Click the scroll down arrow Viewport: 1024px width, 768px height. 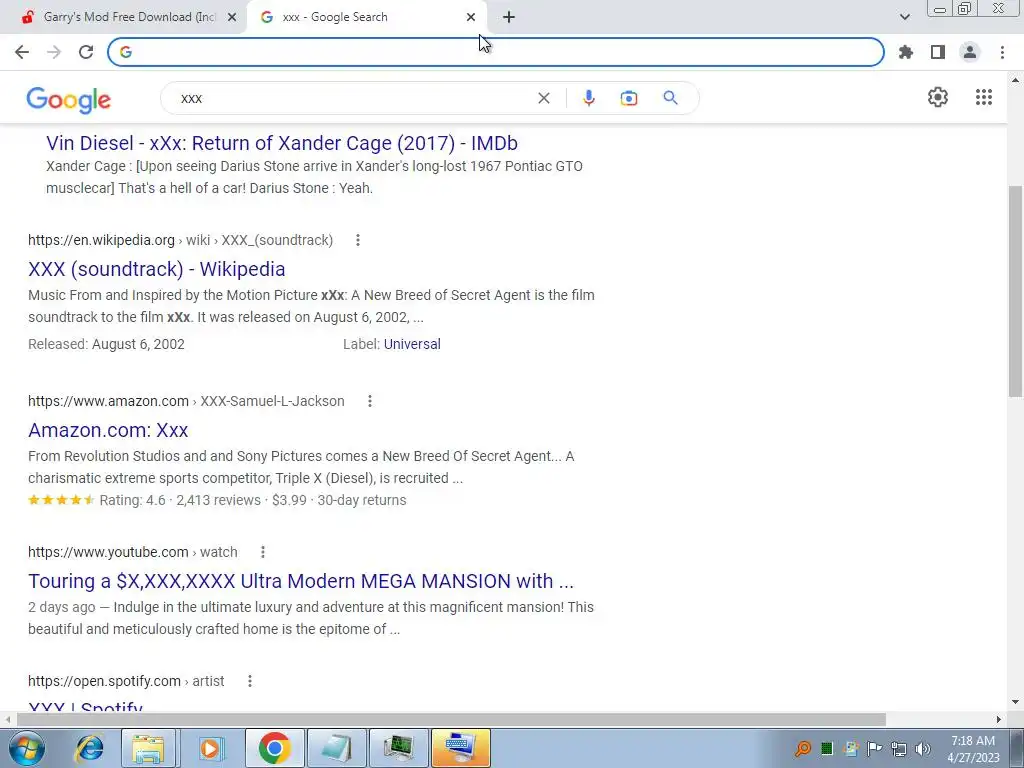1015,703
